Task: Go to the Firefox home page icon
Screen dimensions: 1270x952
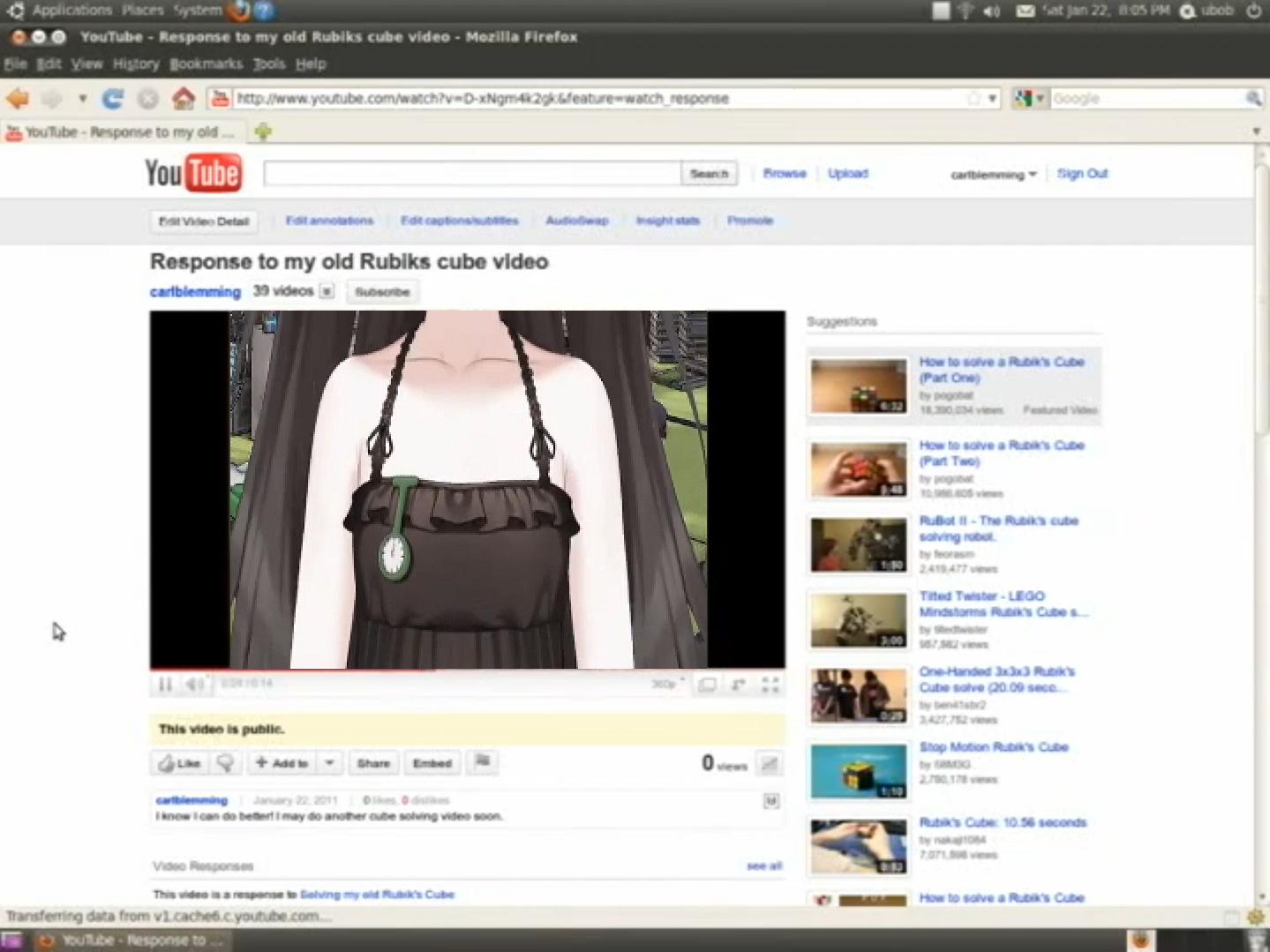Action: click(183, 99)
